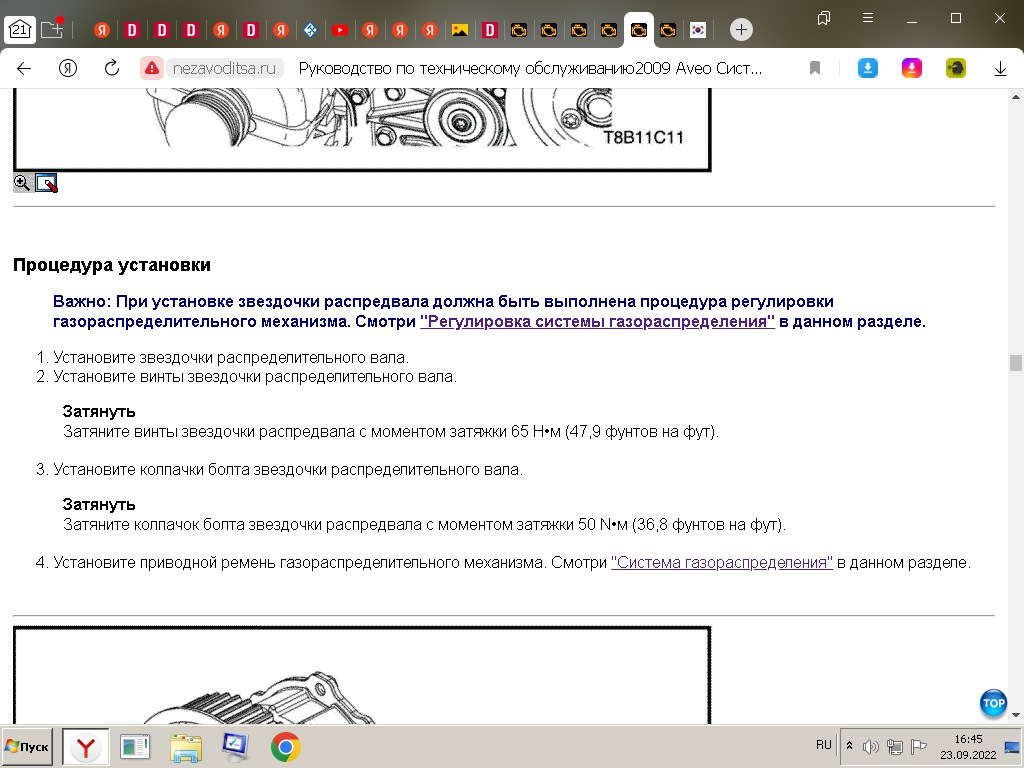The image size is (1024, 768).
Task: Bookmark this page with the flag icon
Action: tap(815, 68)
